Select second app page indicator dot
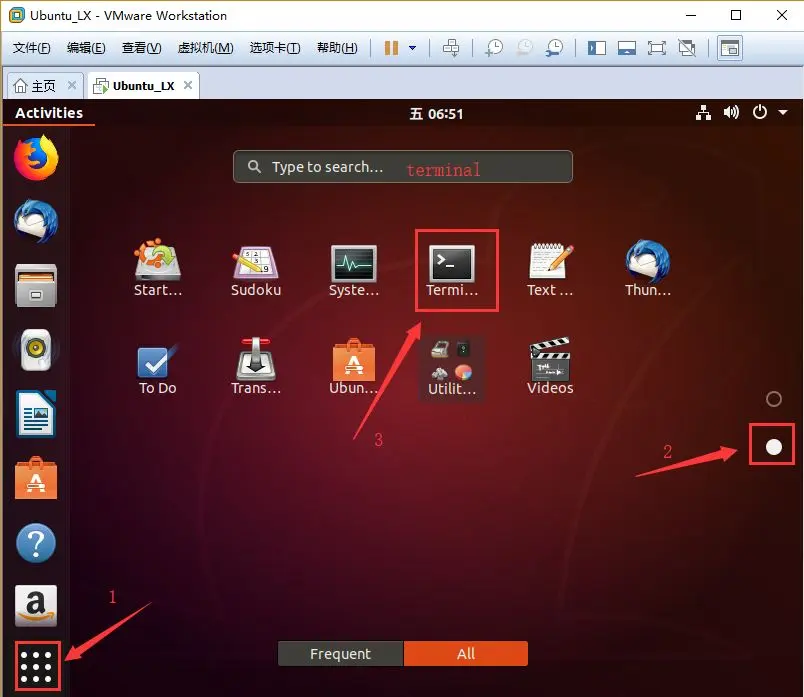Viewport: 804px width, 697px height. (773, 447)
